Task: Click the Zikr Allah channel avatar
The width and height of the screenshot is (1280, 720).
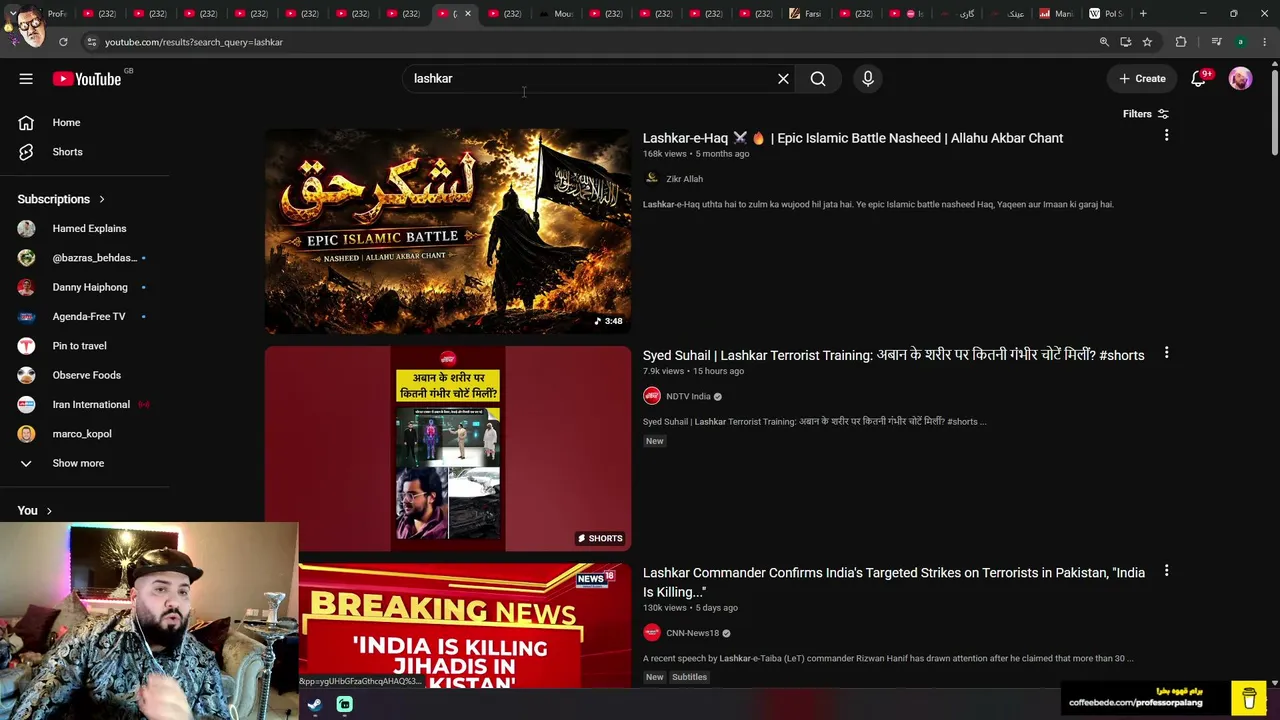Action: (652, 178)
